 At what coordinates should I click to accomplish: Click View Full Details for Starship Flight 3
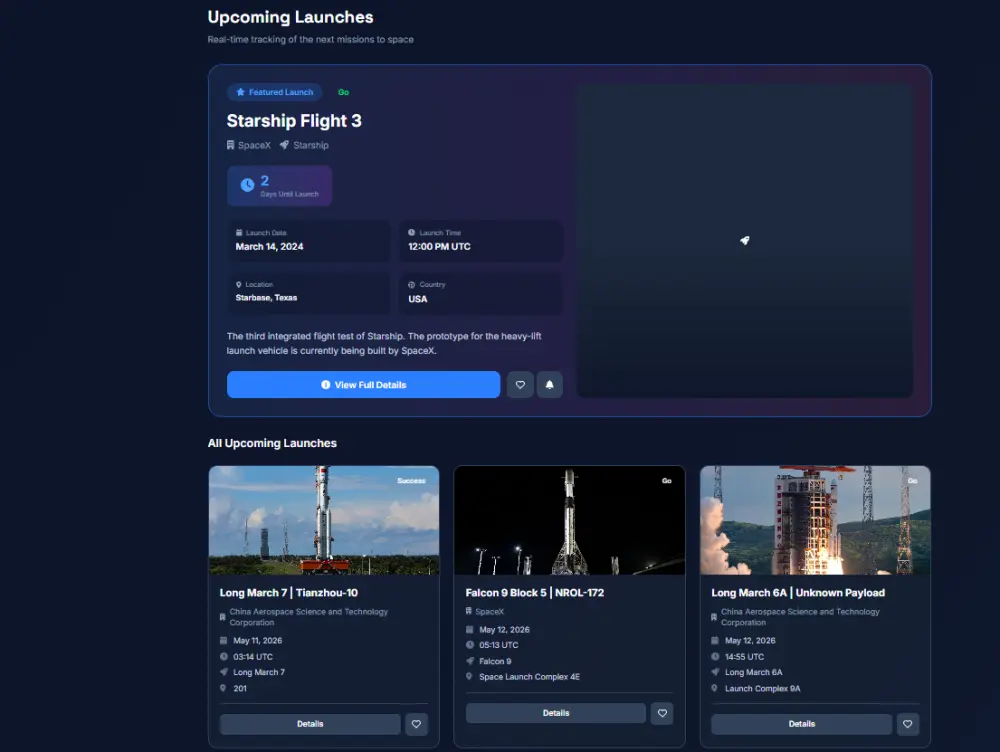pos(363,385)
